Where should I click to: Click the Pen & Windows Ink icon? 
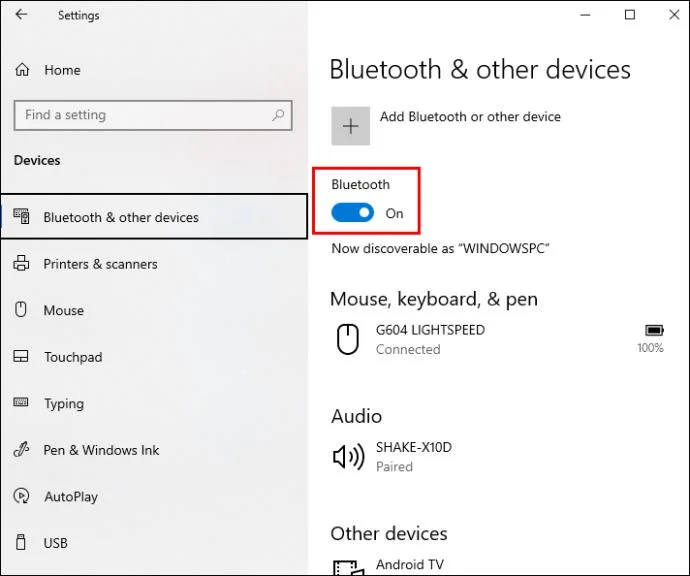(21, 449)
